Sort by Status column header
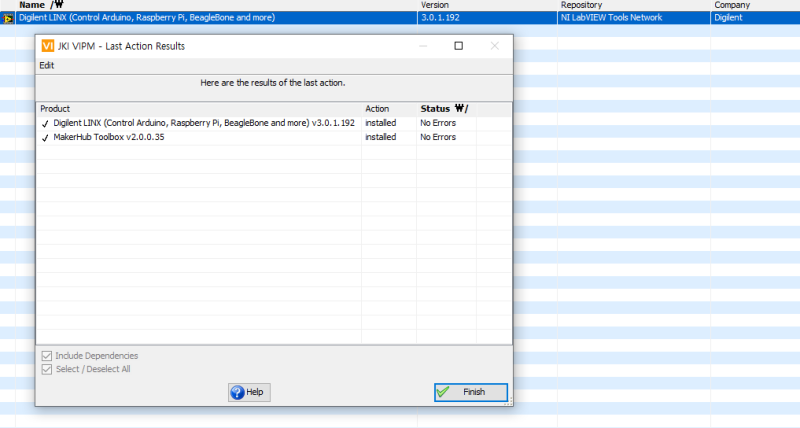800x428 pixels. [x=446, y=109]
